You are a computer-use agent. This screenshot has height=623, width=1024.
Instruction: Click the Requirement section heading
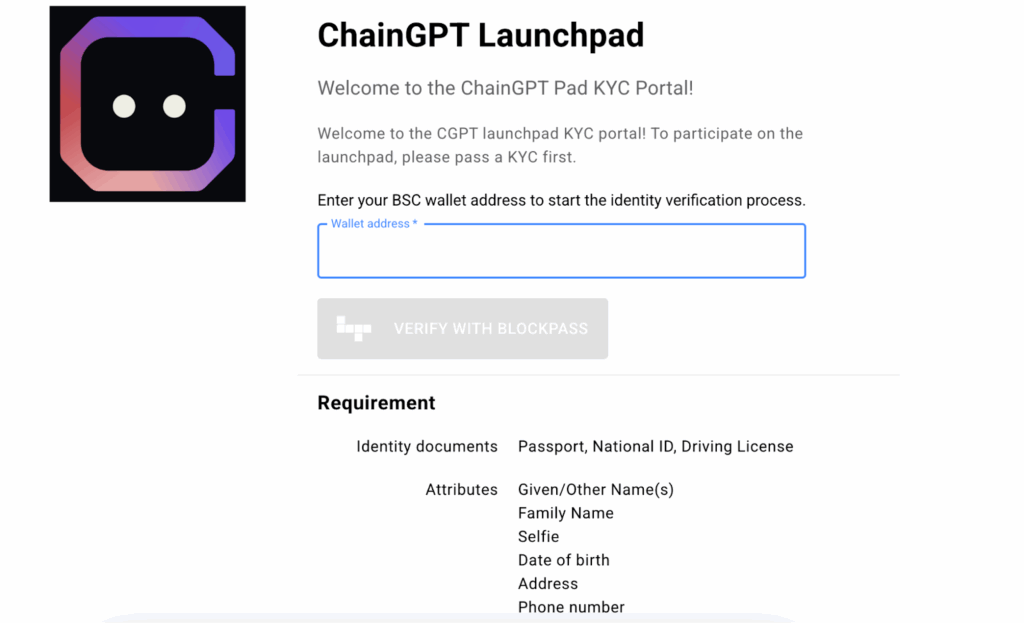376,402
